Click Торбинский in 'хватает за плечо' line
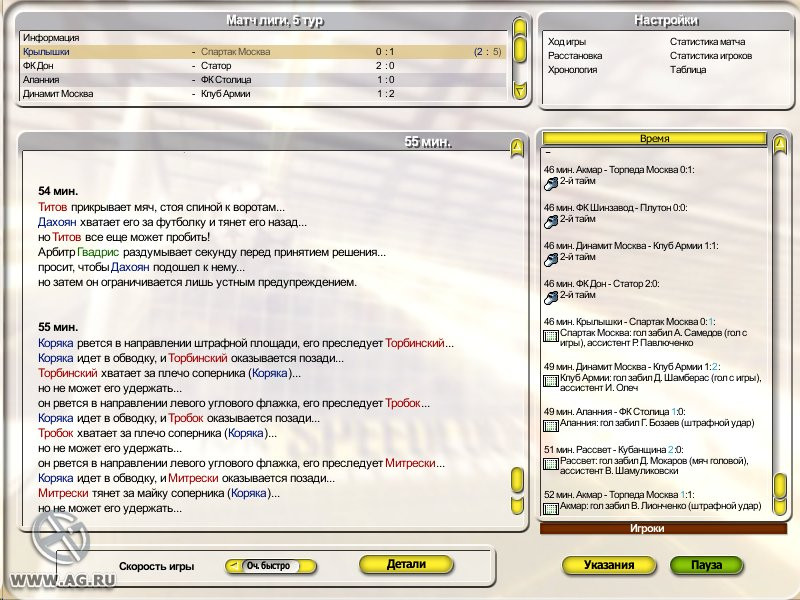Image resolution: width=800 pixels, height=600 pixels. [x=67, y=373]
